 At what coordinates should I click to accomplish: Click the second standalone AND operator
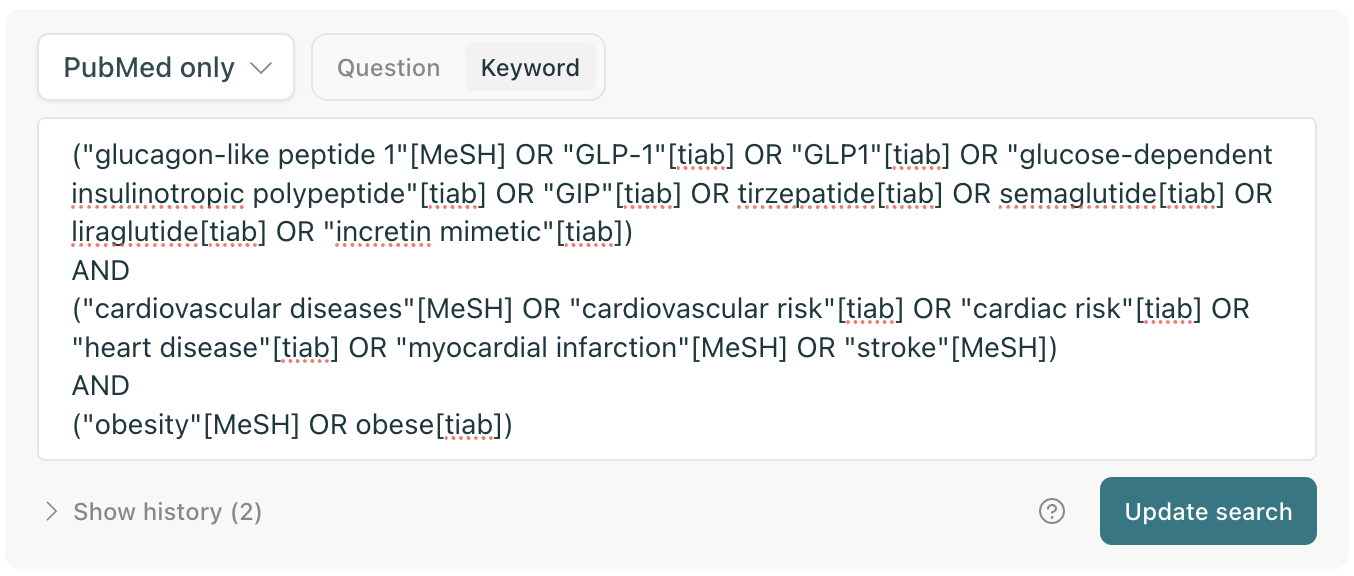click(101, 386)
